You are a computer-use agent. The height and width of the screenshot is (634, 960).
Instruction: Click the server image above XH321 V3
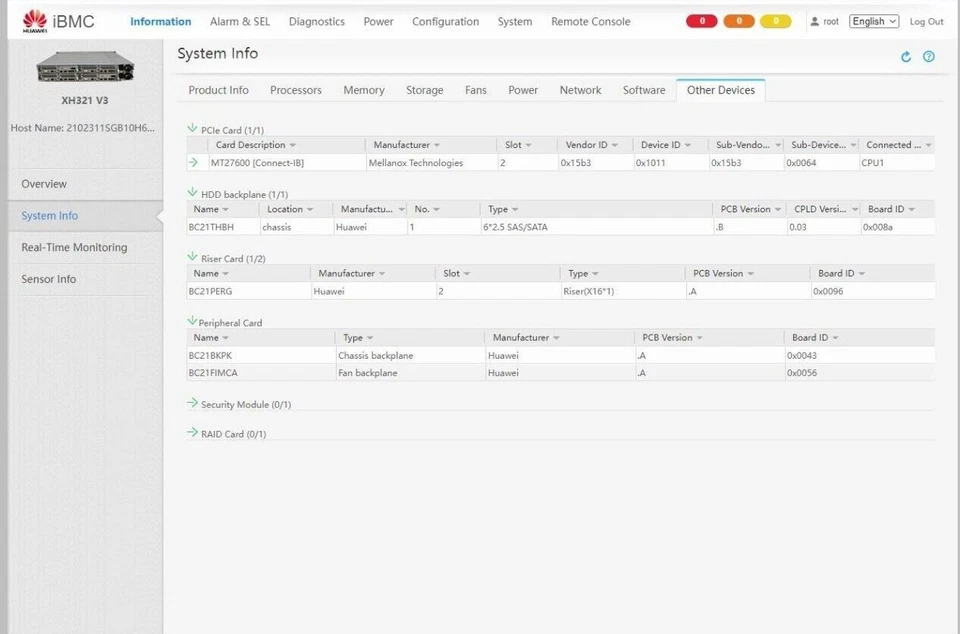pyautogui.click(x=84, y=67)
